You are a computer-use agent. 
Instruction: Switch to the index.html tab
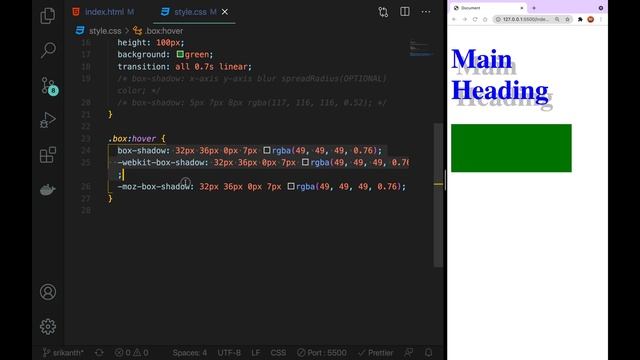tap(104, 12)
